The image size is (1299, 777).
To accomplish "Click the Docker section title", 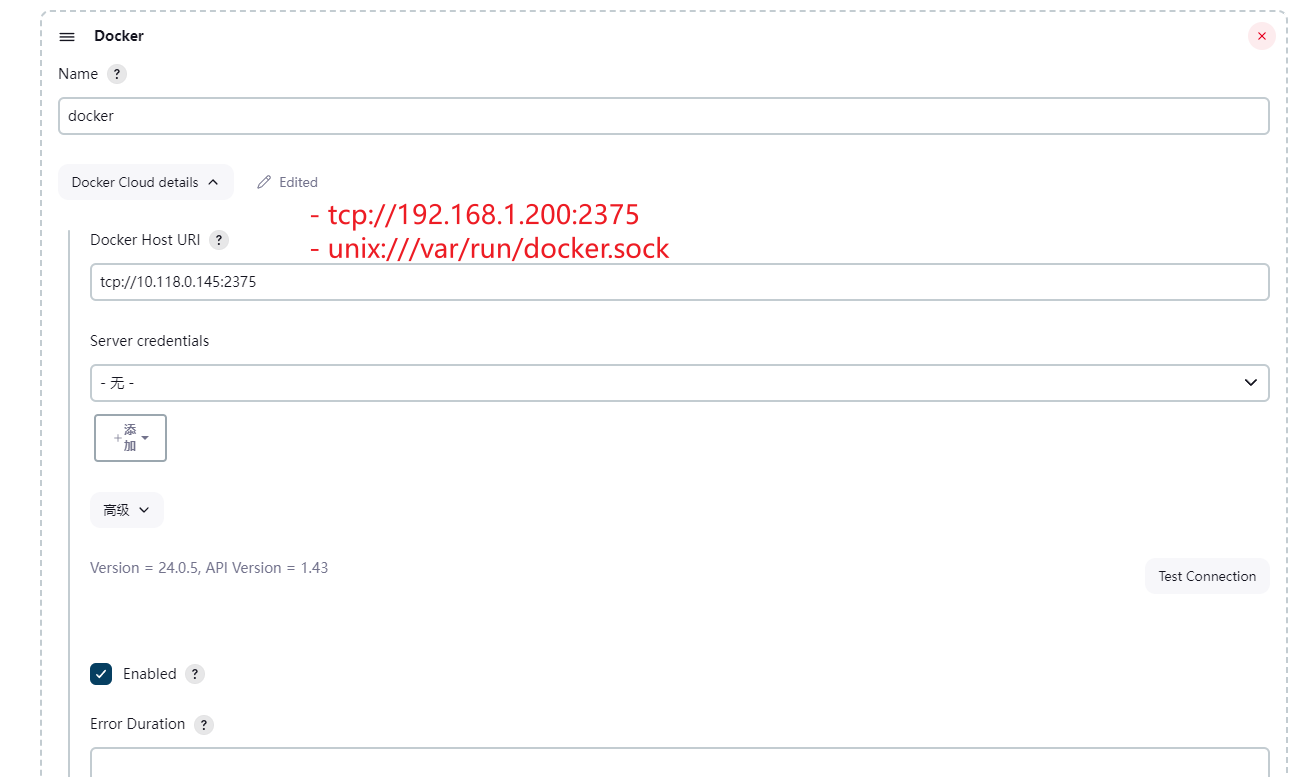I will [119, 36].
